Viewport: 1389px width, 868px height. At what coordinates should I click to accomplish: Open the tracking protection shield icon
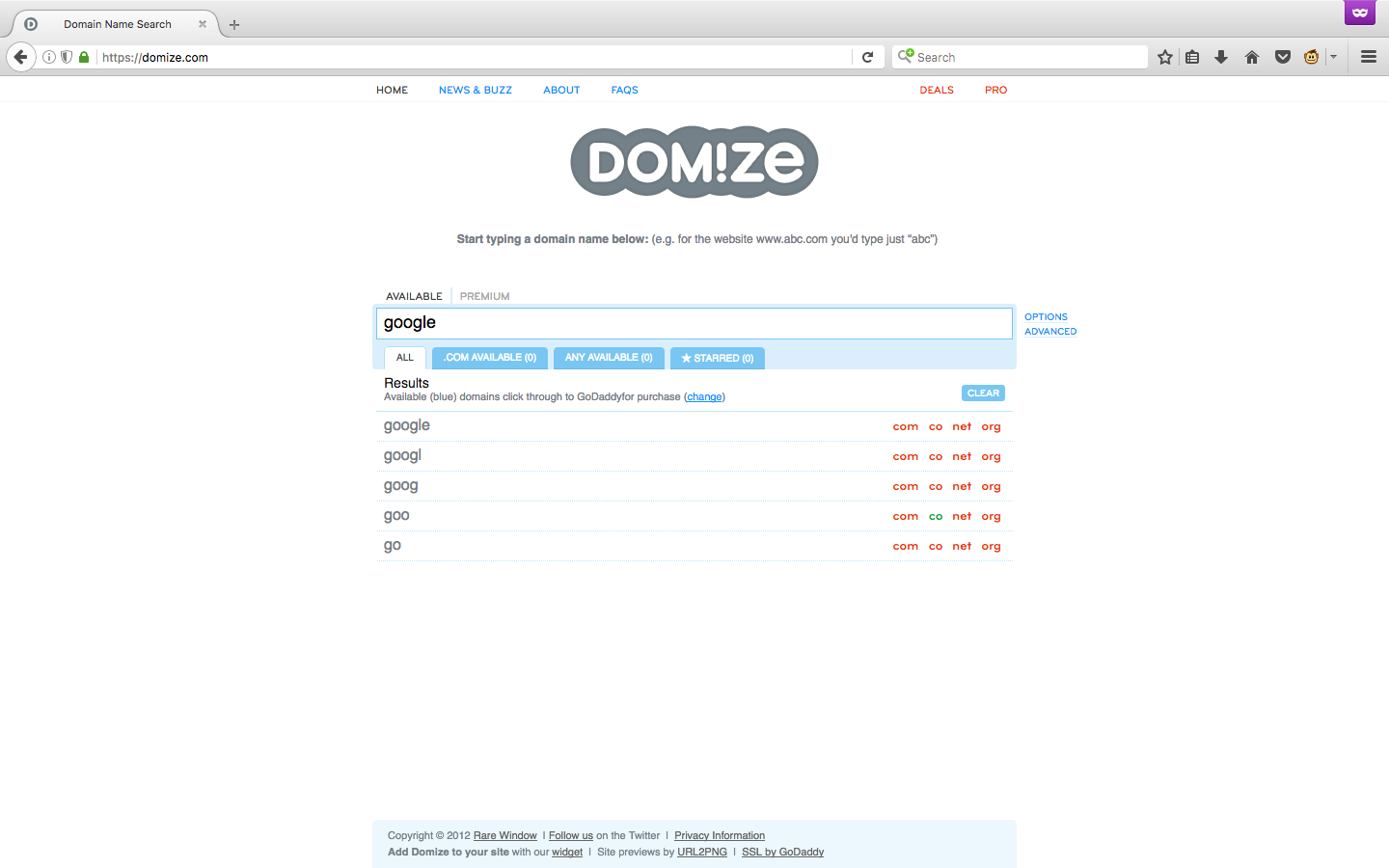tap(67, 57)
